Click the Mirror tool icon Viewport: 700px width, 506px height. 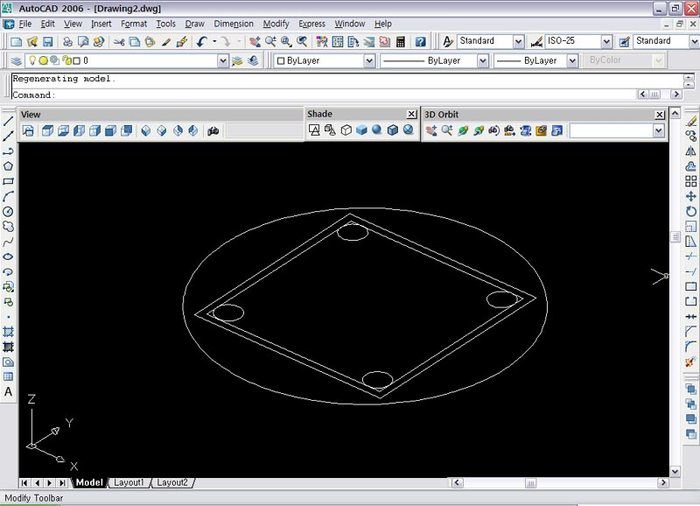[x=691, y=151]
